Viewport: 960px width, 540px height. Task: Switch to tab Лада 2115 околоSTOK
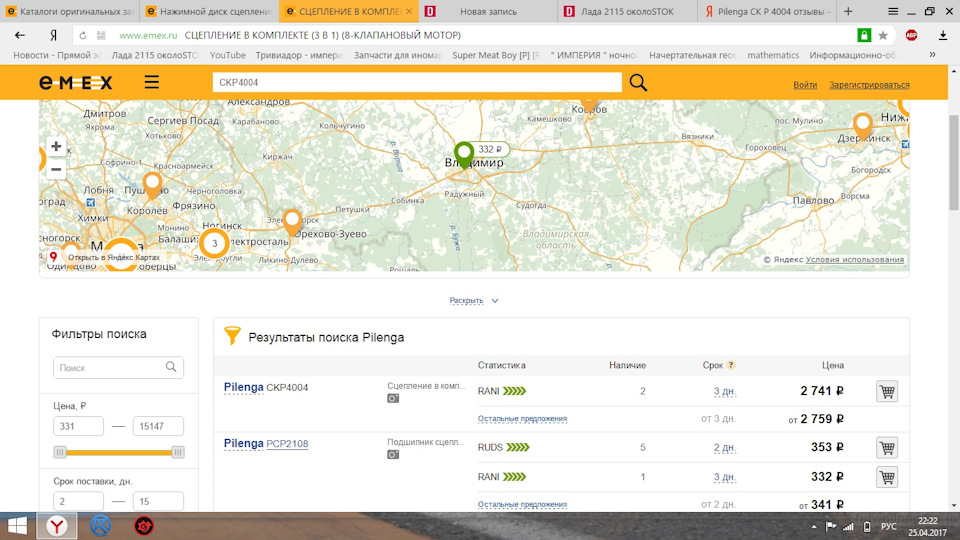(x=627, y=11)
